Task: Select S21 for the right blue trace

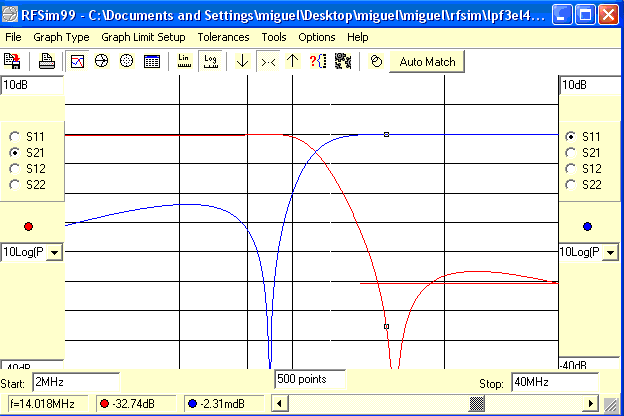Action: pos(570,152)
